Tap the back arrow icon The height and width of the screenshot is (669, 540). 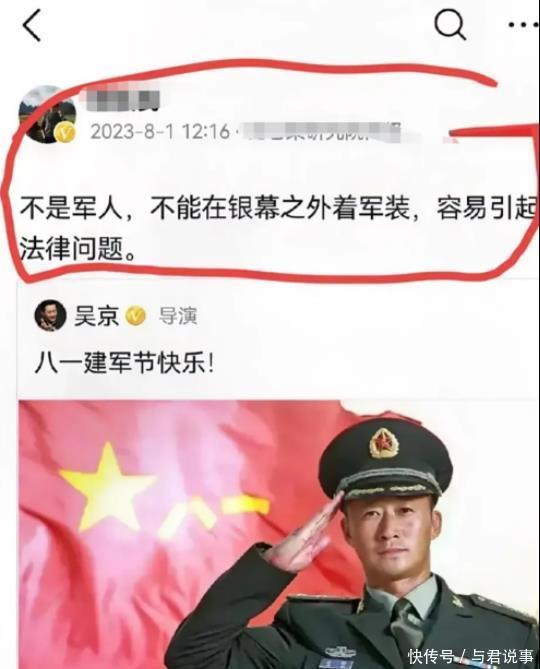32,26
